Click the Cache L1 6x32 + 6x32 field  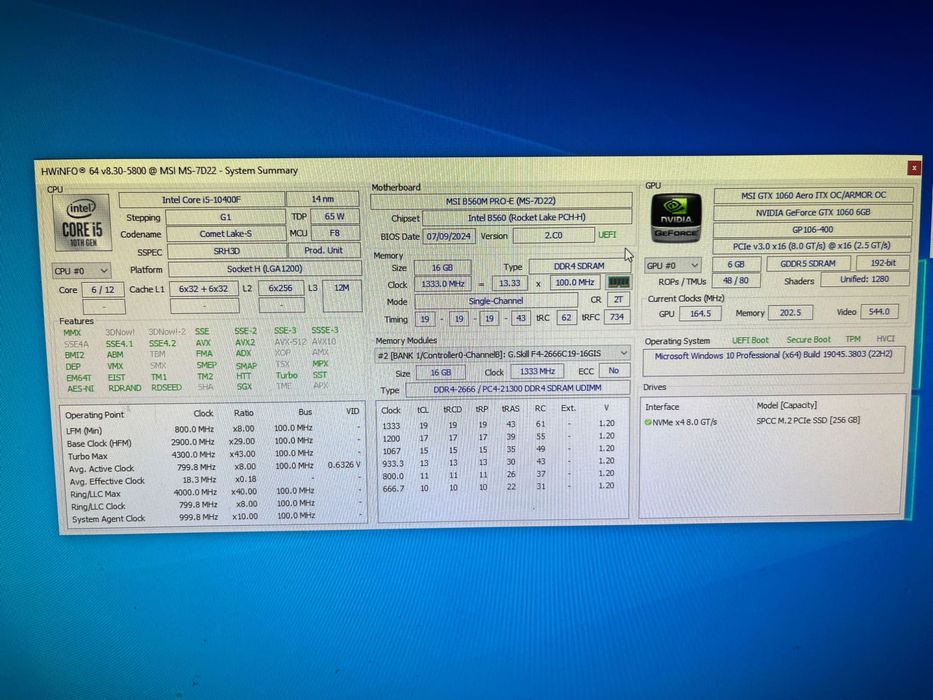click(x=203, y=289)
